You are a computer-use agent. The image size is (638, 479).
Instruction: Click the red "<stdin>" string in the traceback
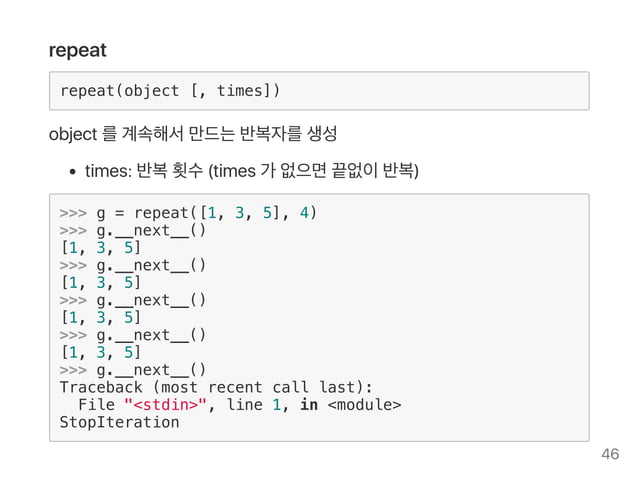coord(166,404)
